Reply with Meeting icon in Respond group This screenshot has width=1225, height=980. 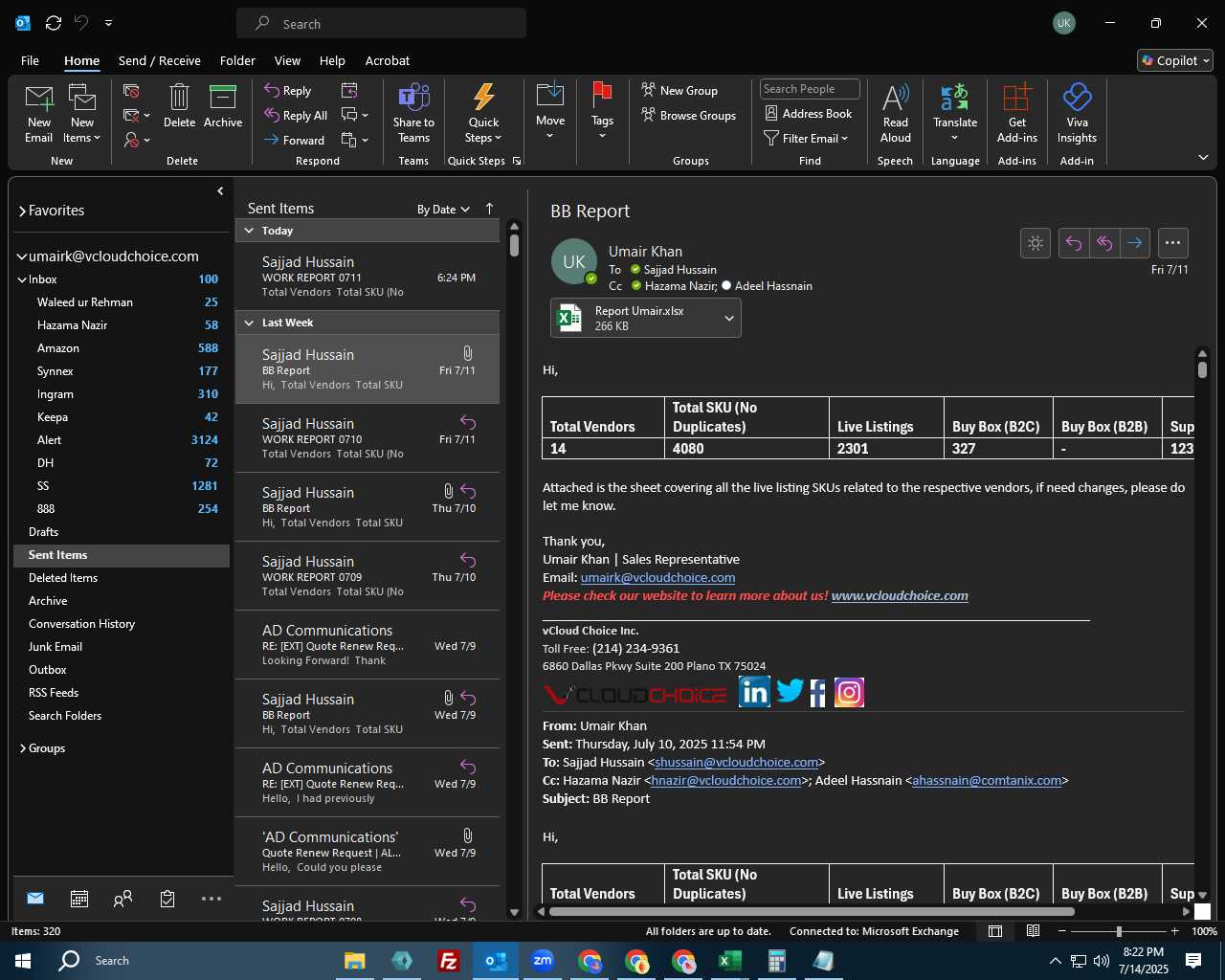(x=349, y=90)
